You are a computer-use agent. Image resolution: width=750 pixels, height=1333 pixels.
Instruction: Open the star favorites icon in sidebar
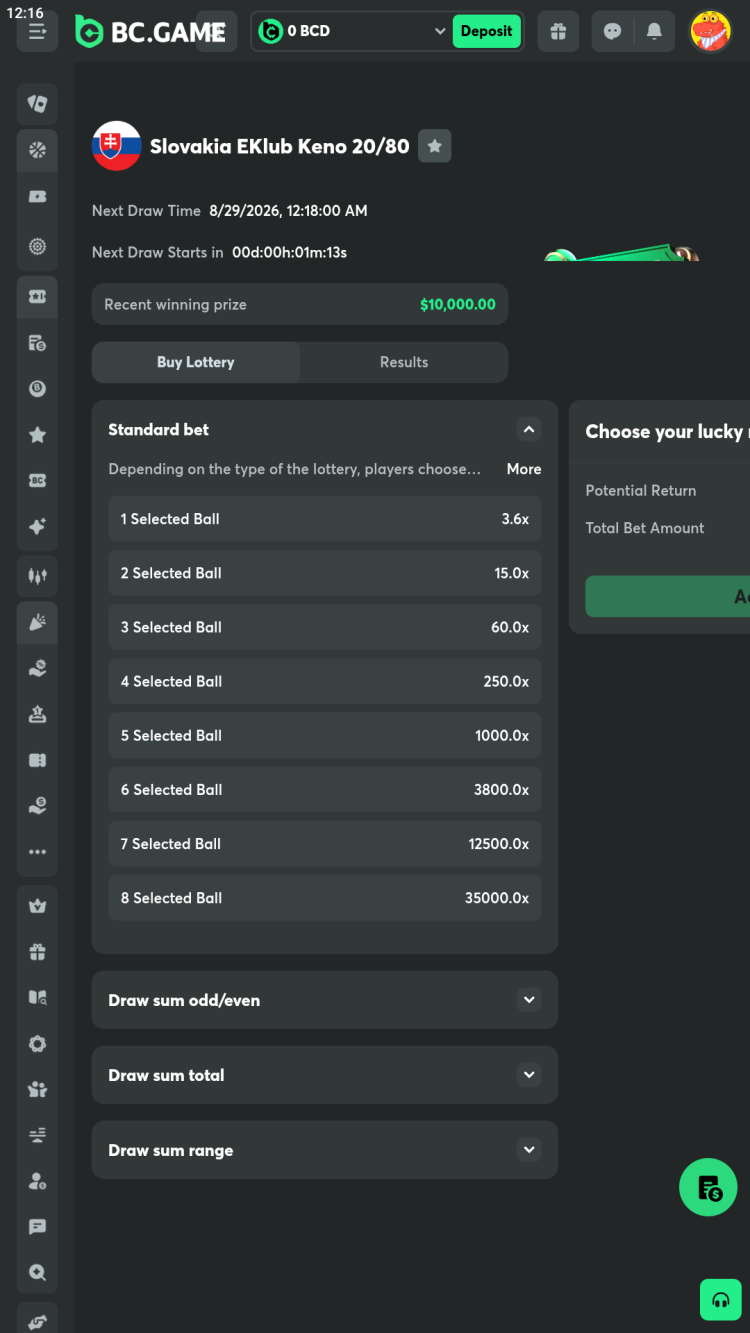(x=37, y=435)
